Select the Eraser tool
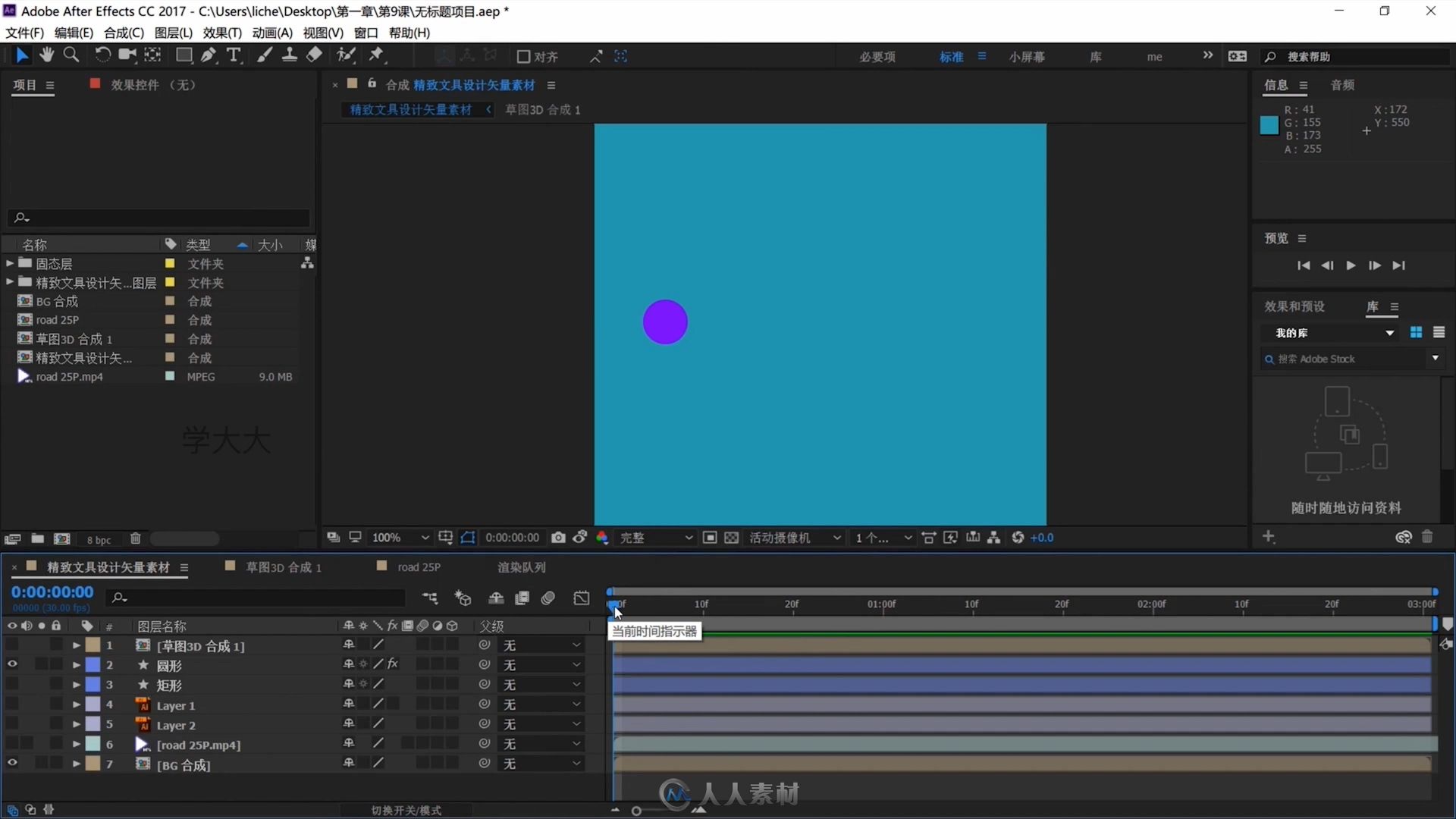1456x819 pixels. click(314, 55)
